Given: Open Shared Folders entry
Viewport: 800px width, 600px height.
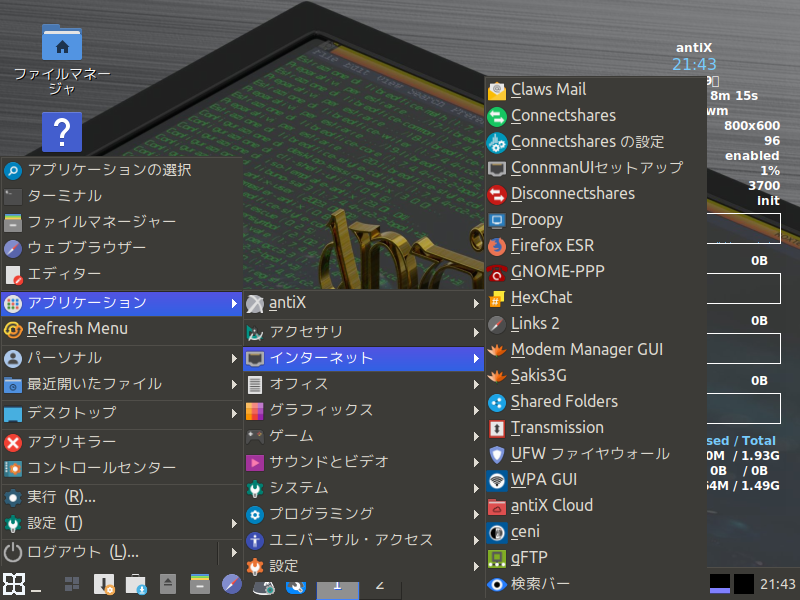Looking at the screenshot, I should [x=595, y=402].
